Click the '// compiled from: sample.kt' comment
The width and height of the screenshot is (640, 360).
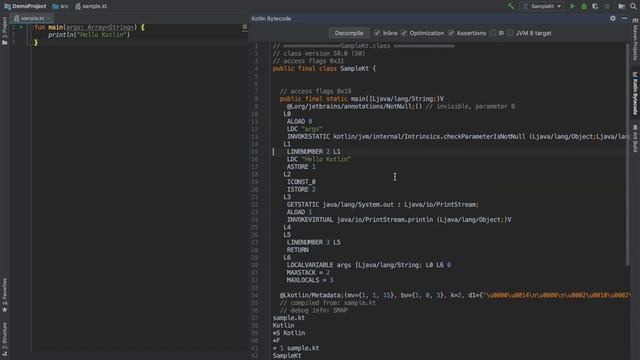[x=328, y=303]
